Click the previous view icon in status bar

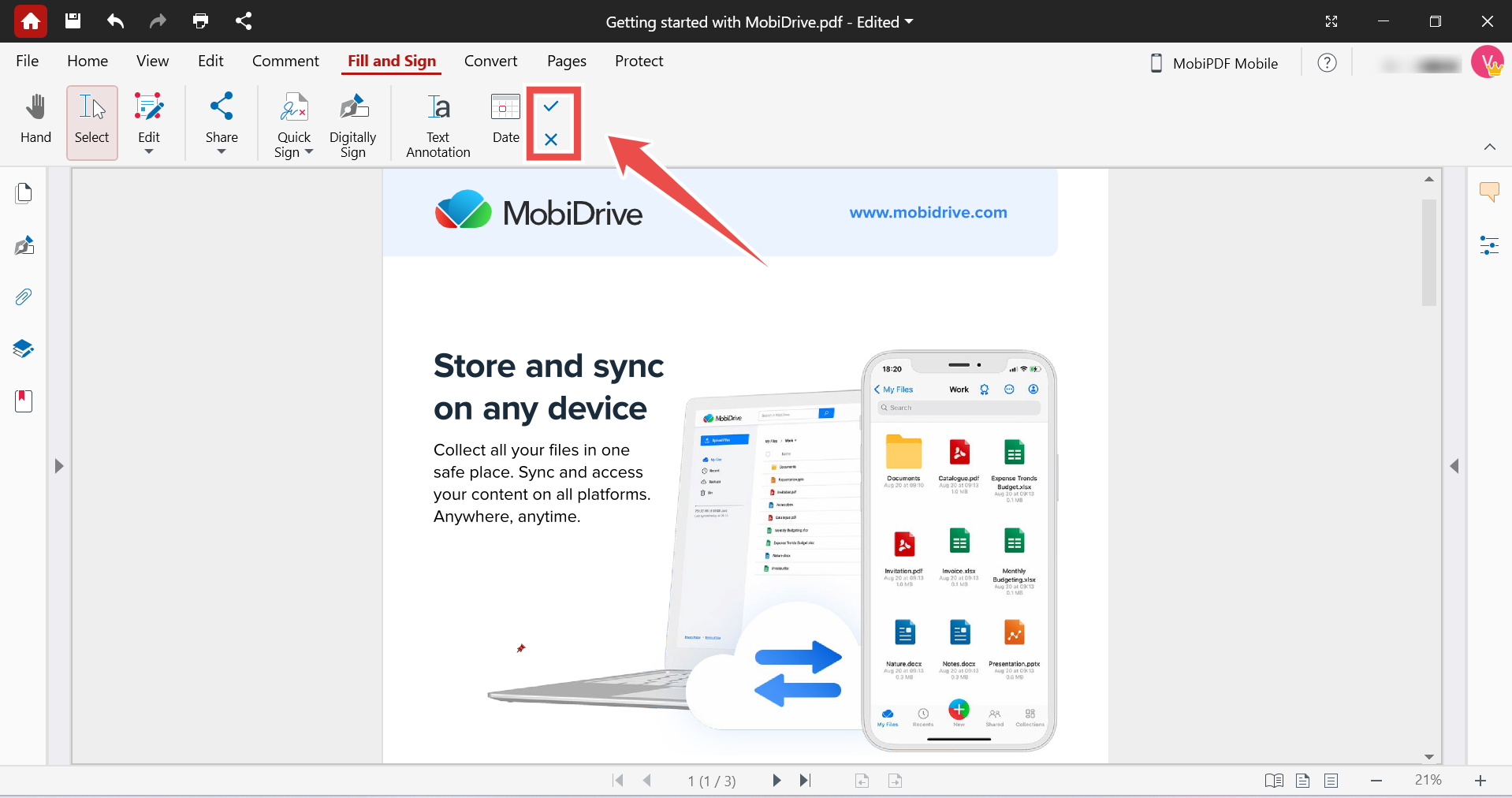(862, 781)
